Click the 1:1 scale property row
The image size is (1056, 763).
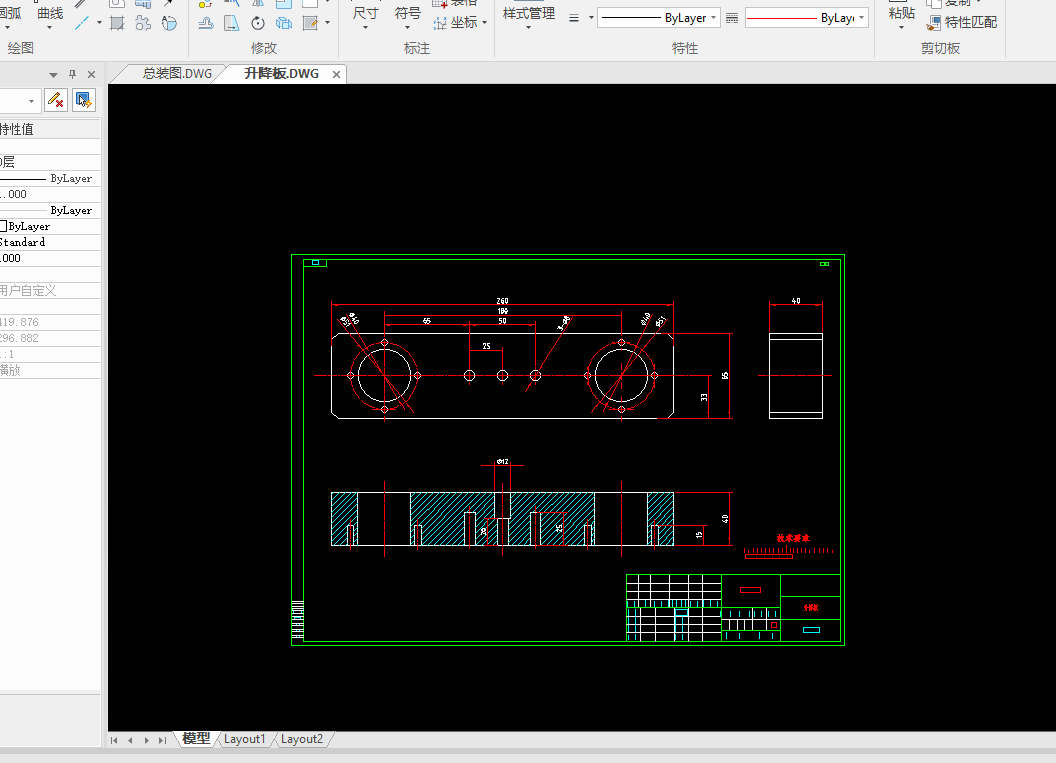point(50,354)
